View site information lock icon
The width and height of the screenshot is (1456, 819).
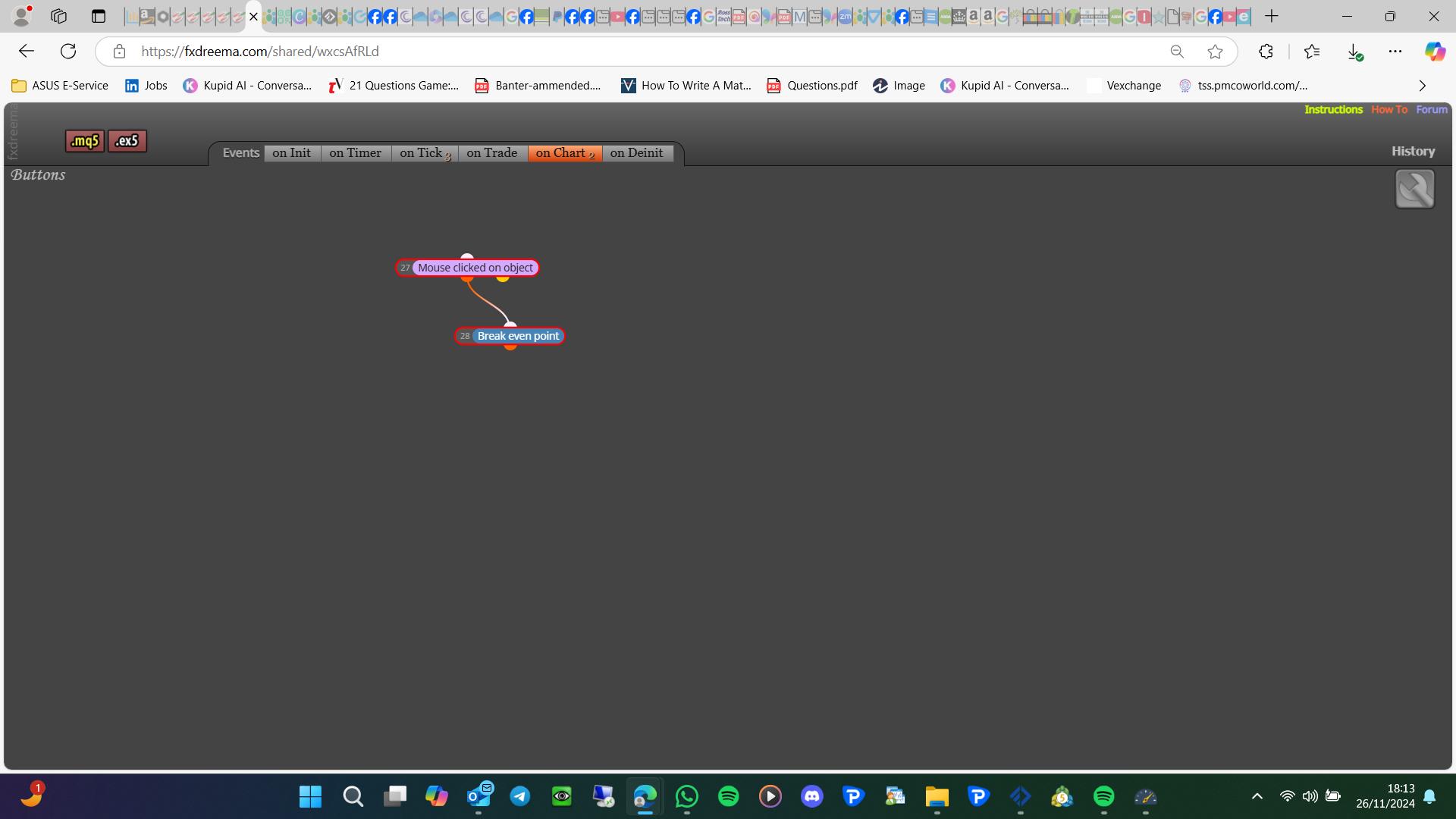(119, 52)
